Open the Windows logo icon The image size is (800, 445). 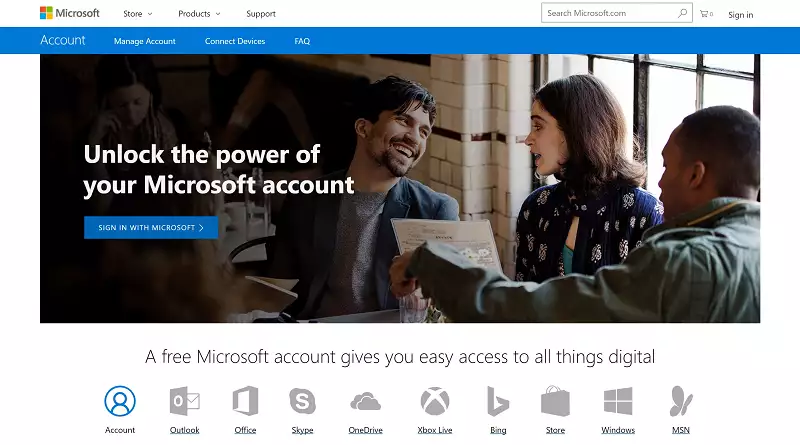[618, 401]
